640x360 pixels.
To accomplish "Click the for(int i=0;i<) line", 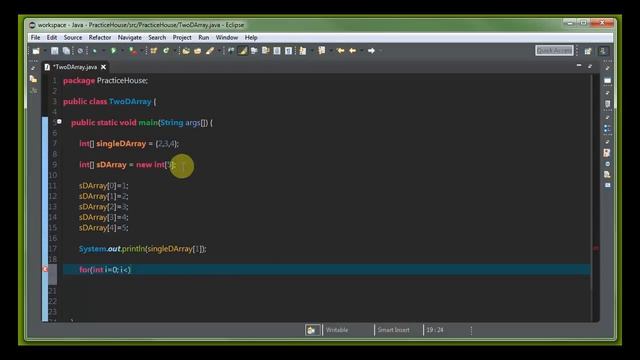I will (x=105, y=269).
